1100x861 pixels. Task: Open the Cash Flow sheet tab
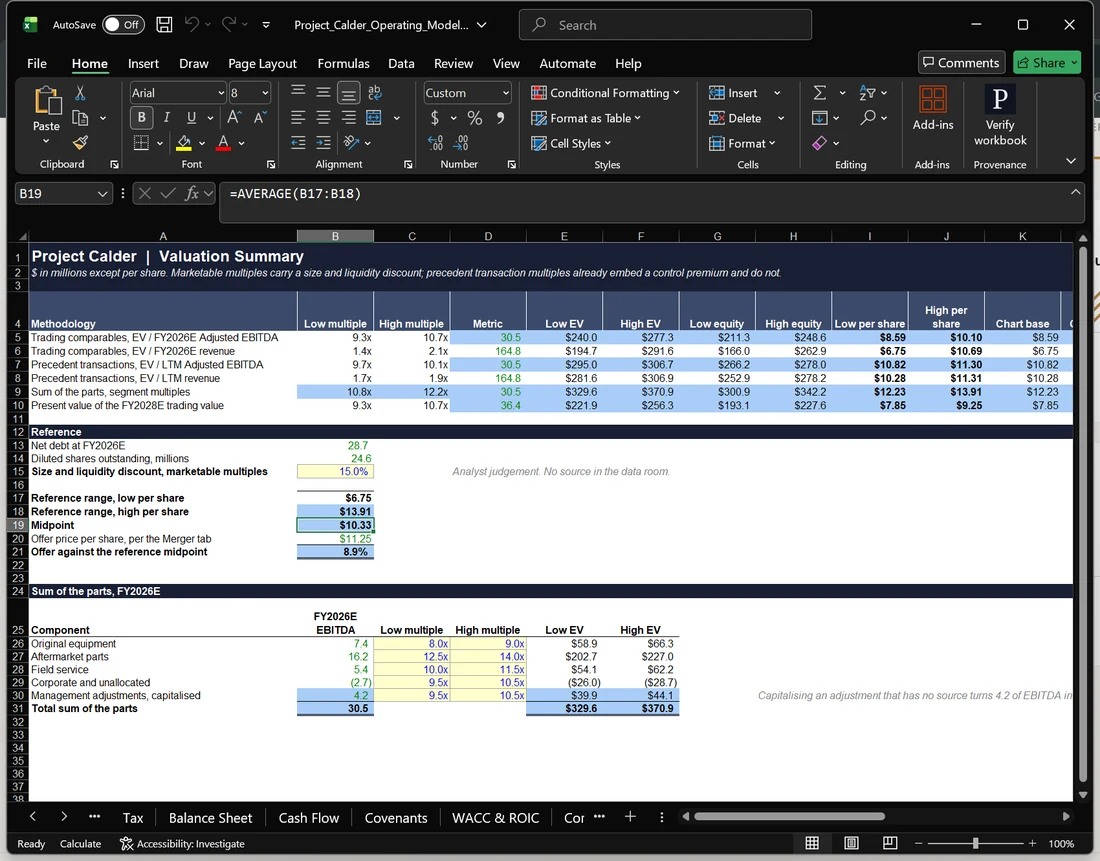[x=309, y=817]
